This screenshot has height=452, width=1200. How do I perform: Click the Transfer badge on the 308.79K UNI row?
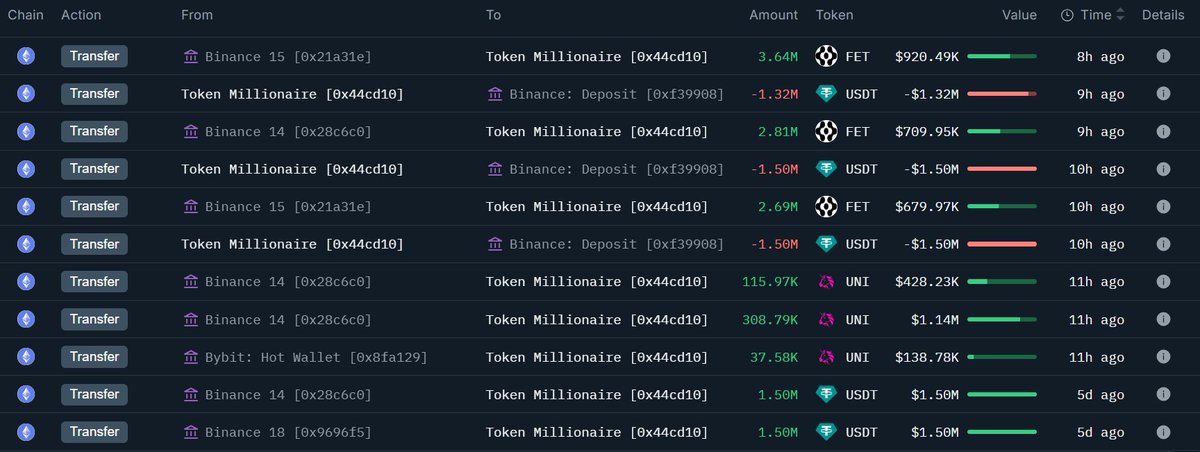(95, 319)
